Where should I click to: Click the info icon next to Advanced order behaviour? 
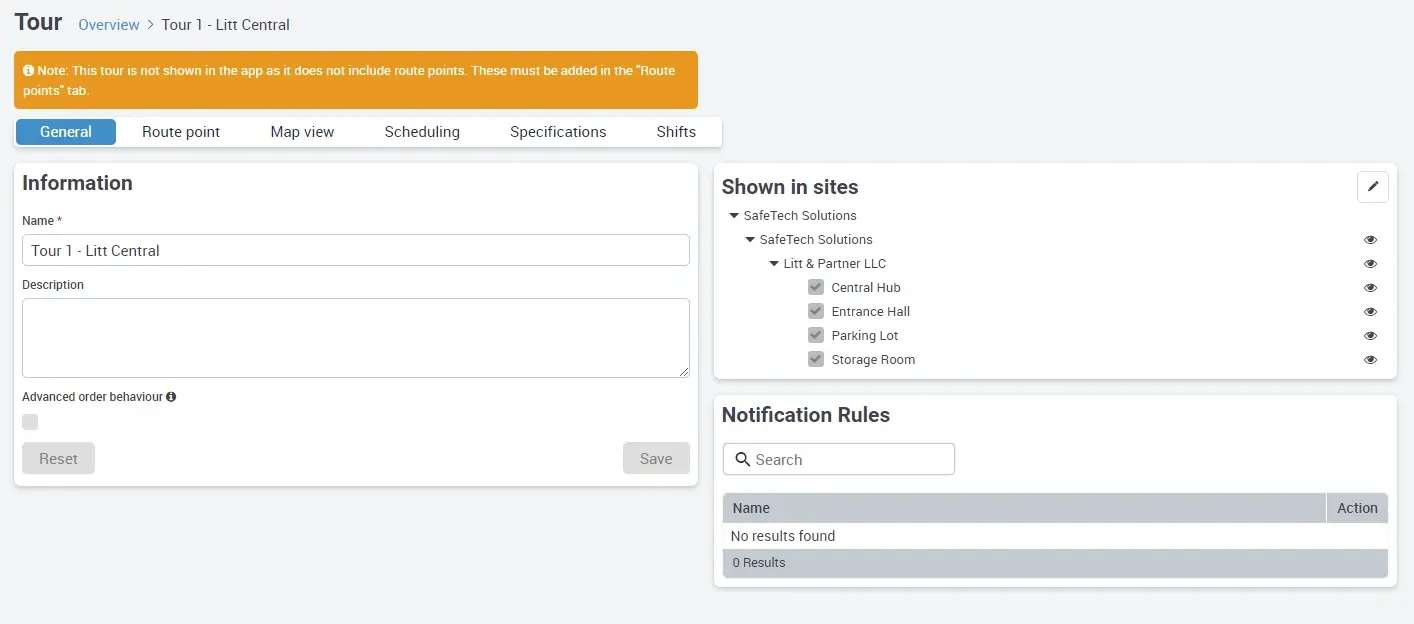[x=171, y=397]
